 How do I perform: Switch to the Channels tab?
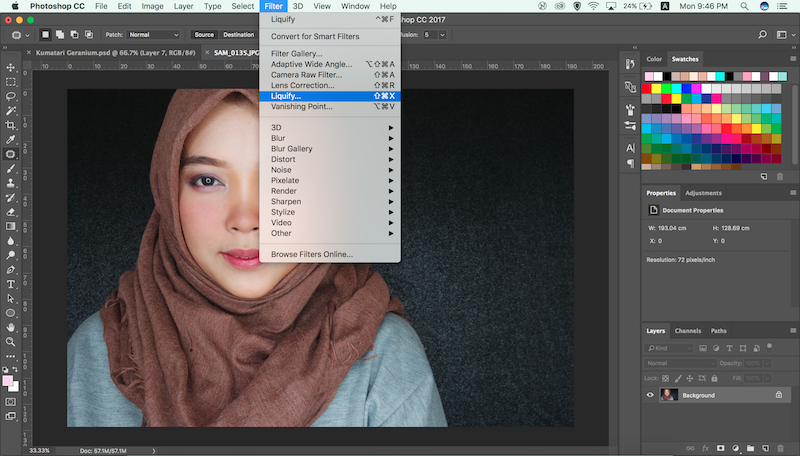coord(688,331)
